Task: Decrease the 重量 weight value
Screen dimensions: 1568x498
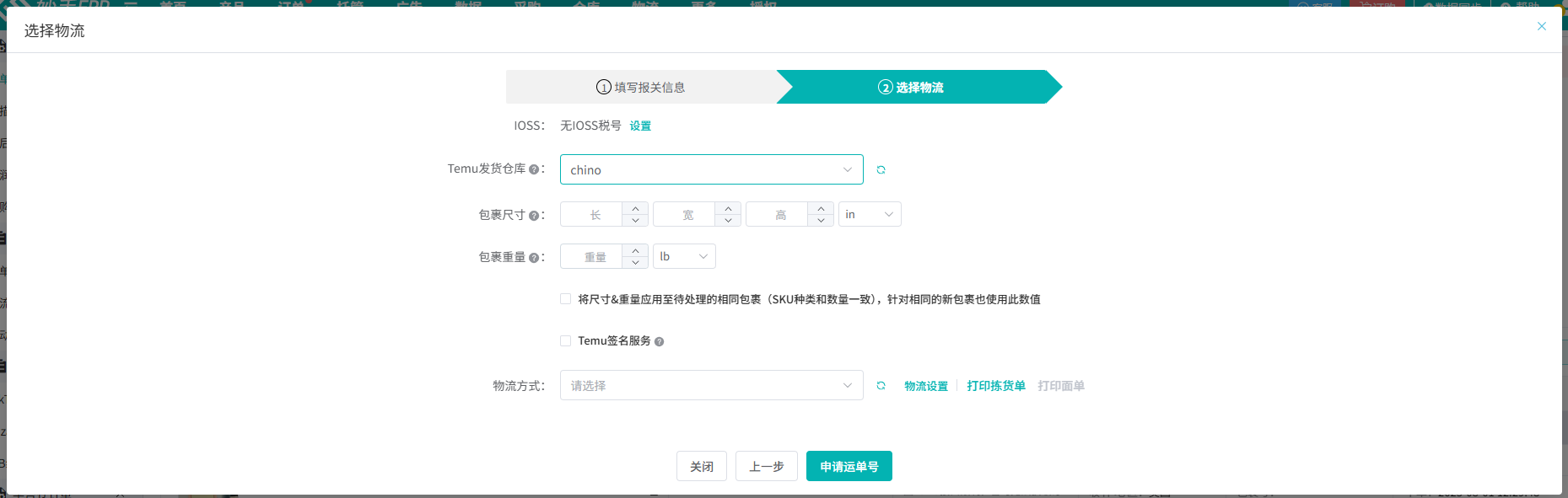Action: (x=635, y=262)
